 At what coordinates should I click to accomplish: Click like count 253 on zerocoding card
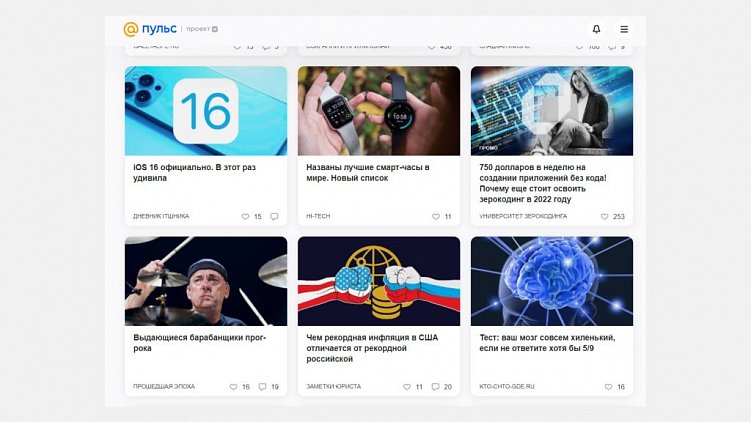click(x=619, y=217)
